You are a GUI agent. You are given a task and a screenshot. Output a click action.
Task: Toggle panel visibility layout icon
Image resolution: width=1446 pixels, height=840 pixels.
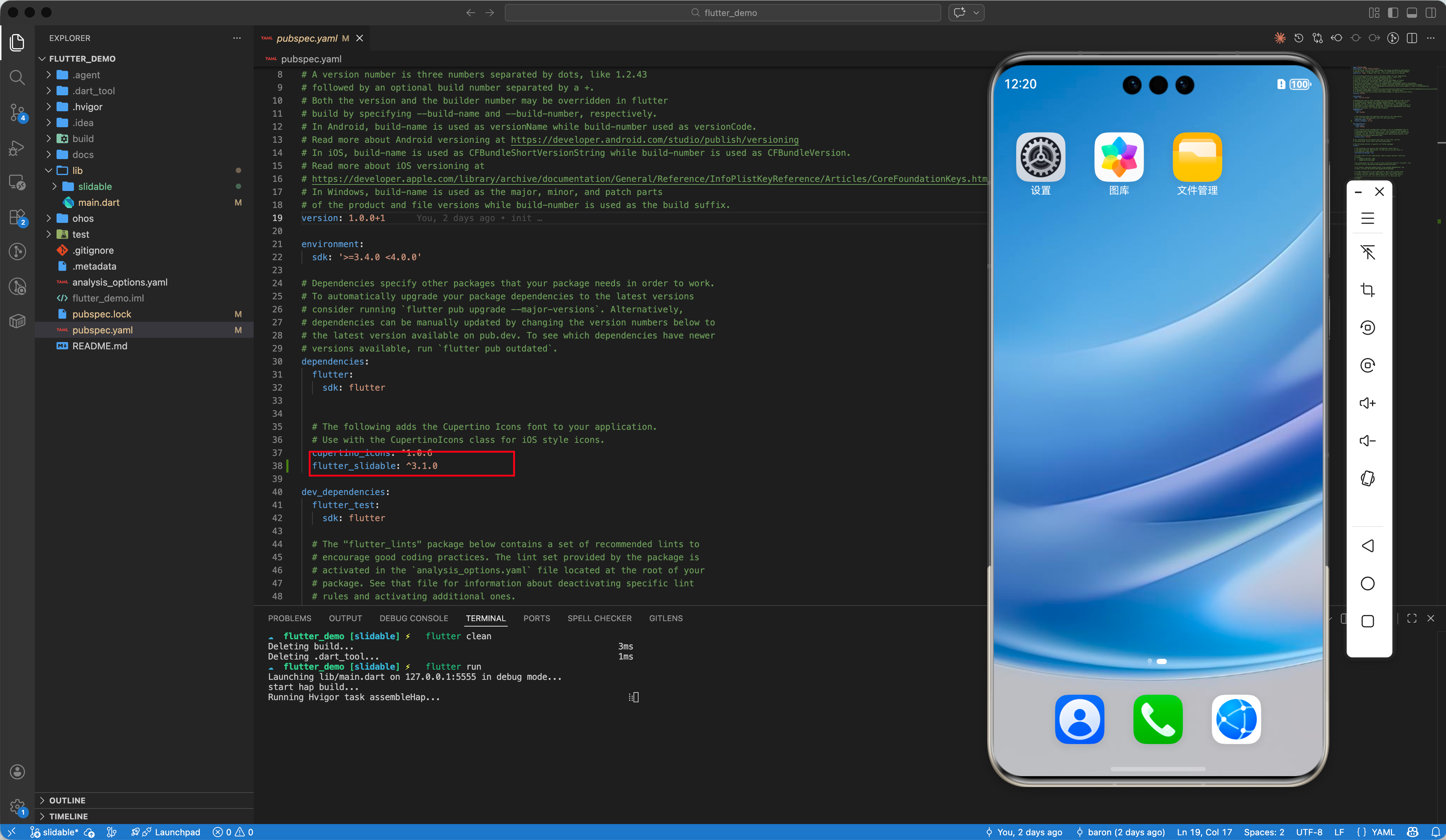coord(1412,13)
